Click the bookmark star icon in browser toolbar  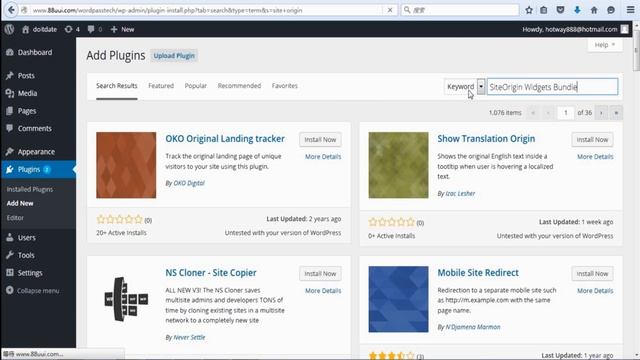tap(529, 10)
